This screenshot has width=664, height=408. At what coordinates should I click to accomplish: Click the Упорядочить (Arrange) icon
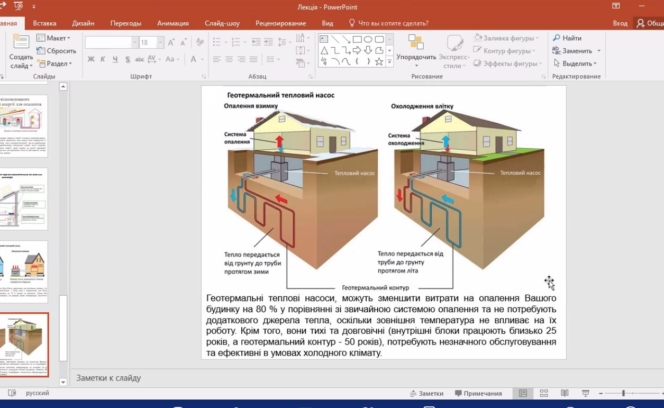point(415,44)
